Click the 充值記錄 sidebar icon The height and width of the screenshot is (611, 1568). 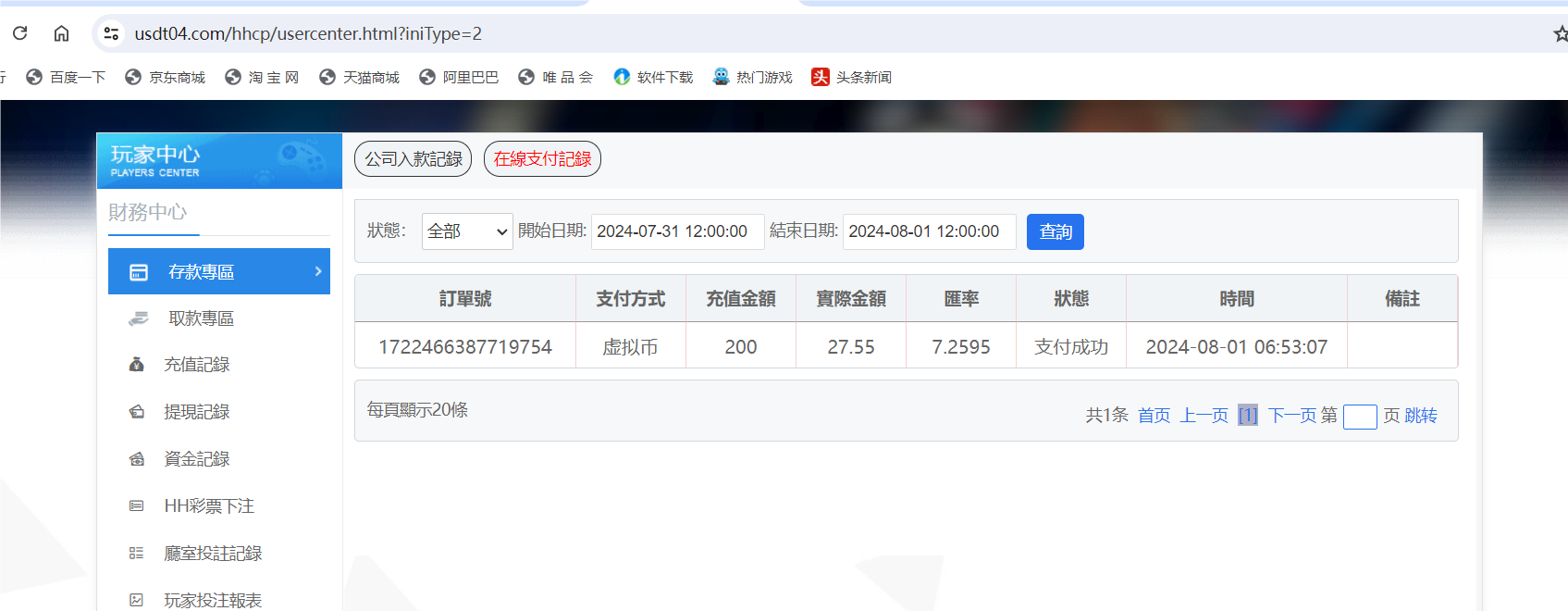tap(137, 365)
